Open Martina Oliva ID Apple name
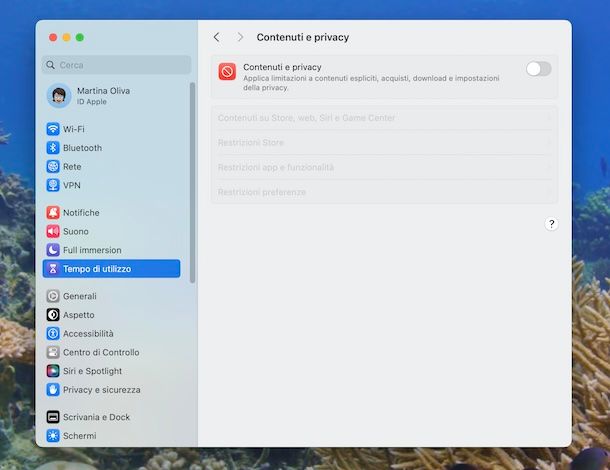The image size is (610, 470). click(x=103, y=91)
